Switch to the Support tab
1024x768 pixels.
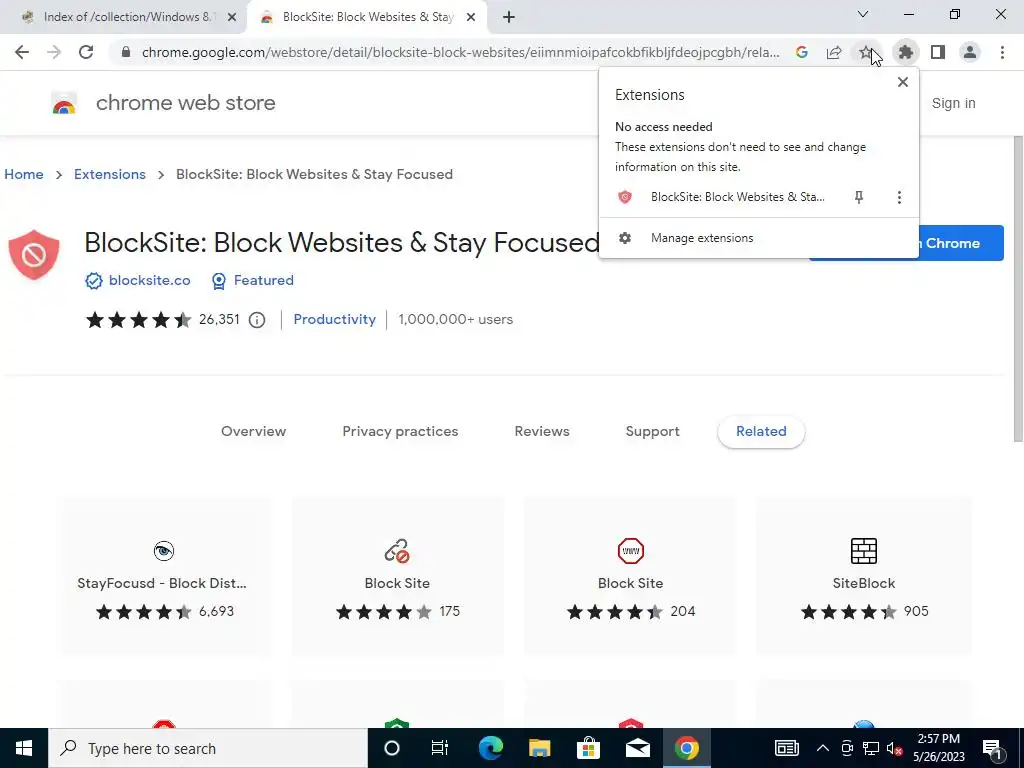click(652, 432)
